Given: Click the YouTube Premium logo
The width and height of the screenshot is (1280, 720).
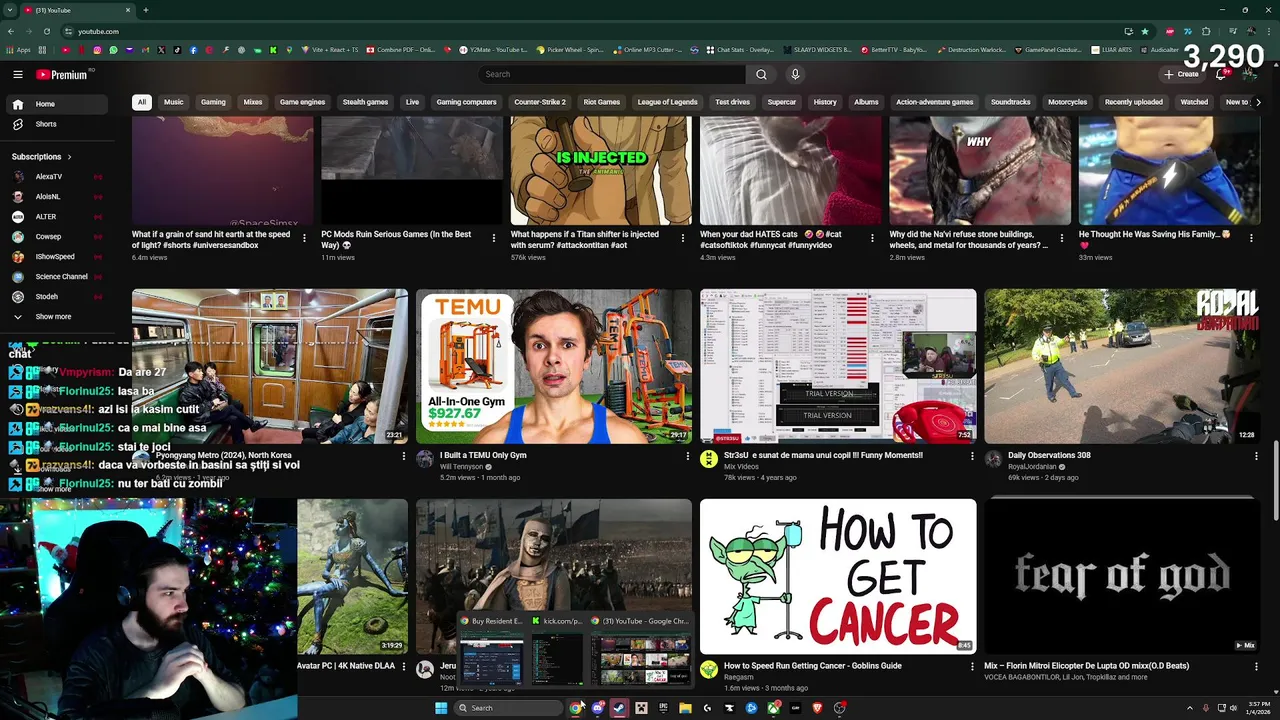Looking at the screenshot, I should (x=62, y=74).
